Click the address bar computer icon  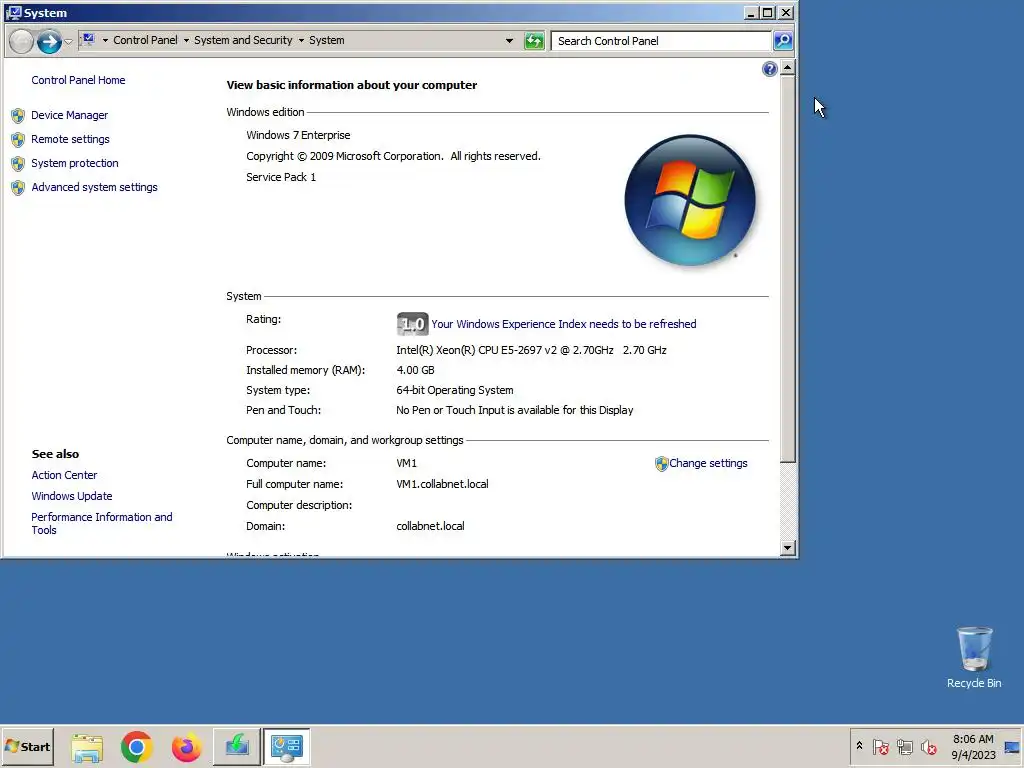coord(88,40)
